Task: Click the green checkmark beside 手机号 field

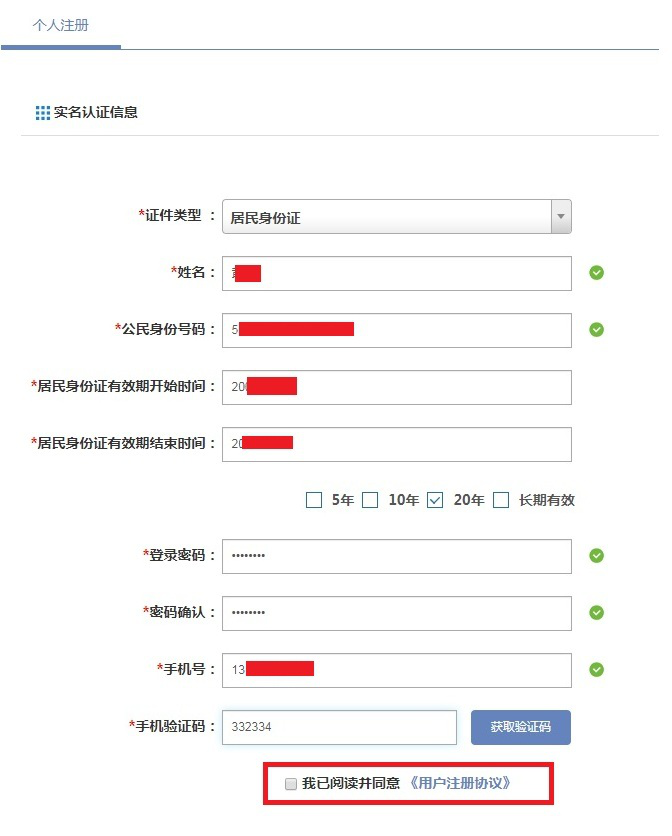Action: [x=596, y=670]
